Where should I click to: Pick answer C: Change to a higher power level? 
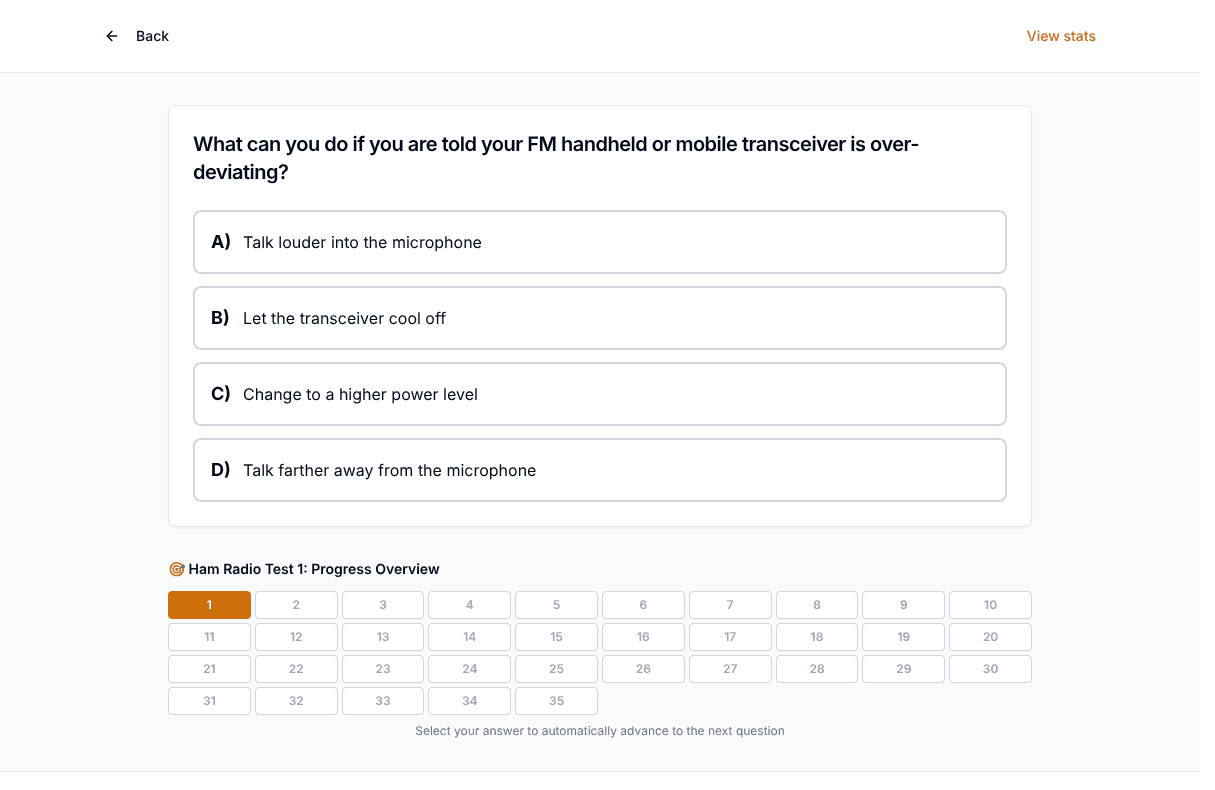point(600,394)
